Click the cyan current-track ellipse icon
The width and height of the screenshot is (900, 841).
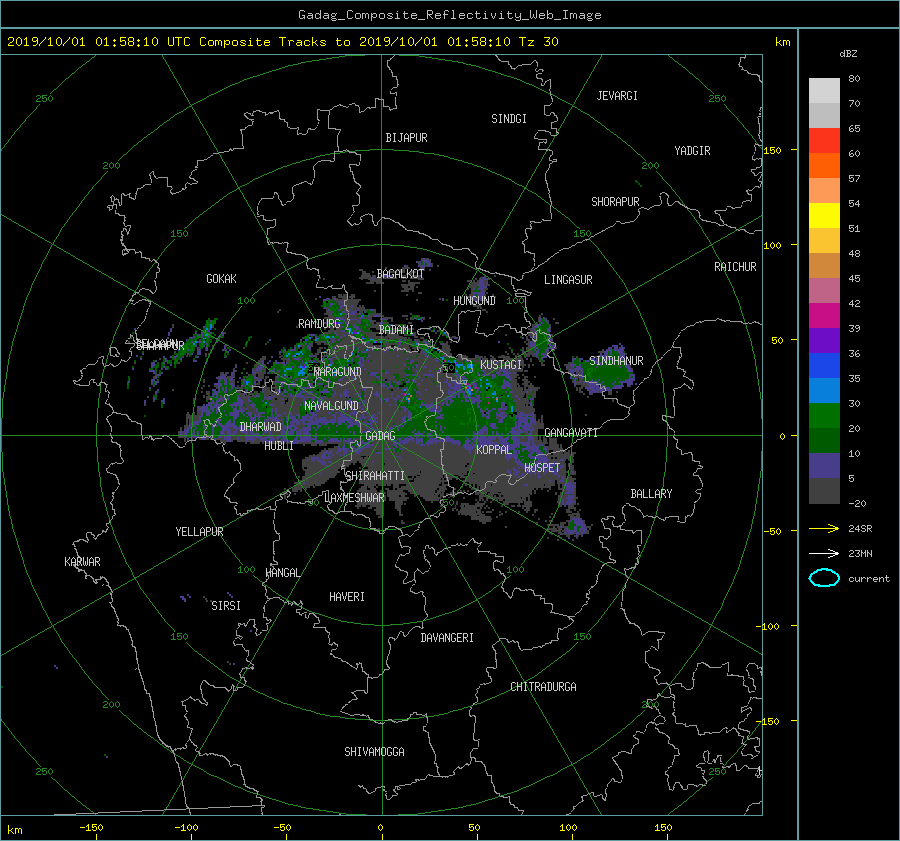pyautogui.click(x=824, y=578)
